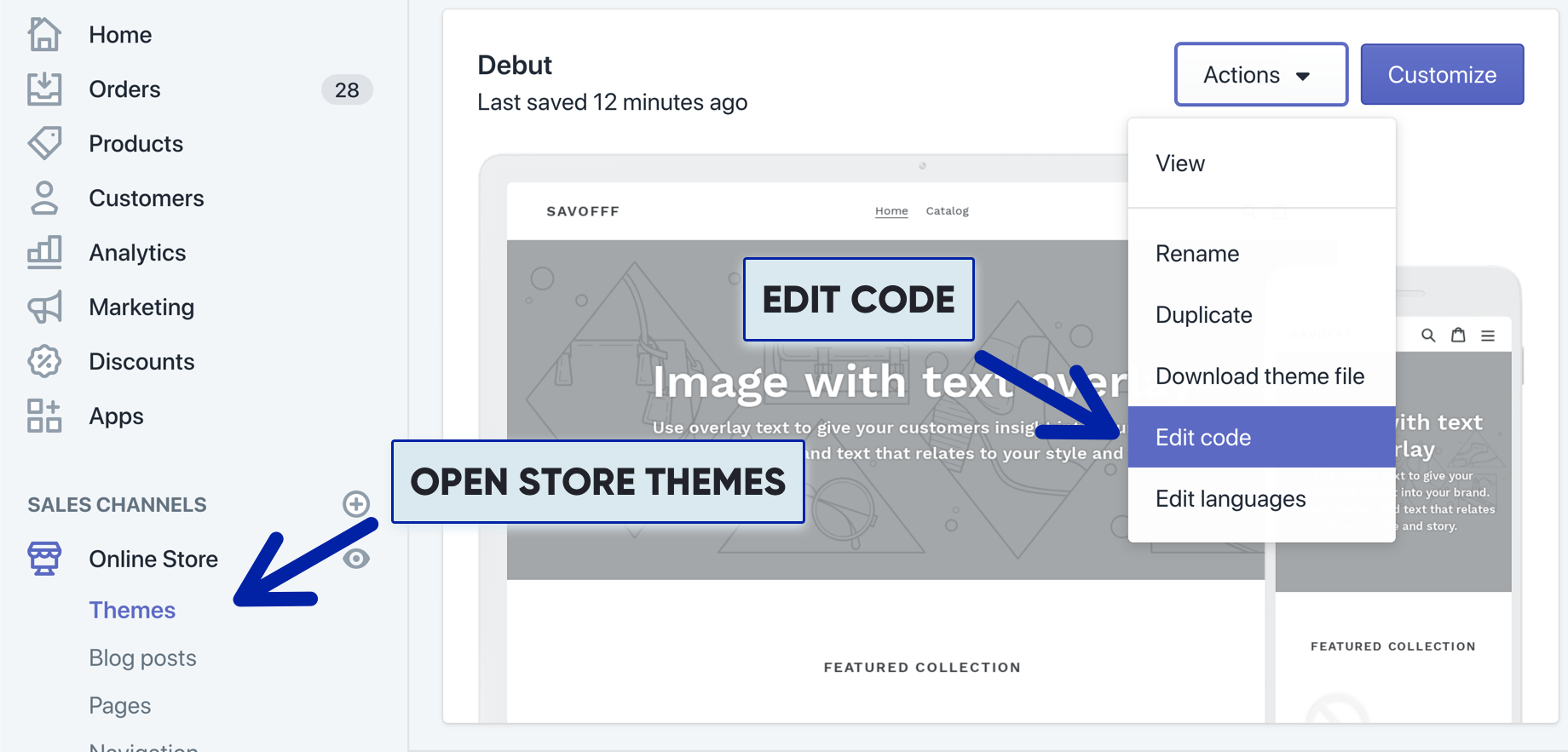Open Apps section
This screenshot has height=752, width=1568.
[116, 416]
